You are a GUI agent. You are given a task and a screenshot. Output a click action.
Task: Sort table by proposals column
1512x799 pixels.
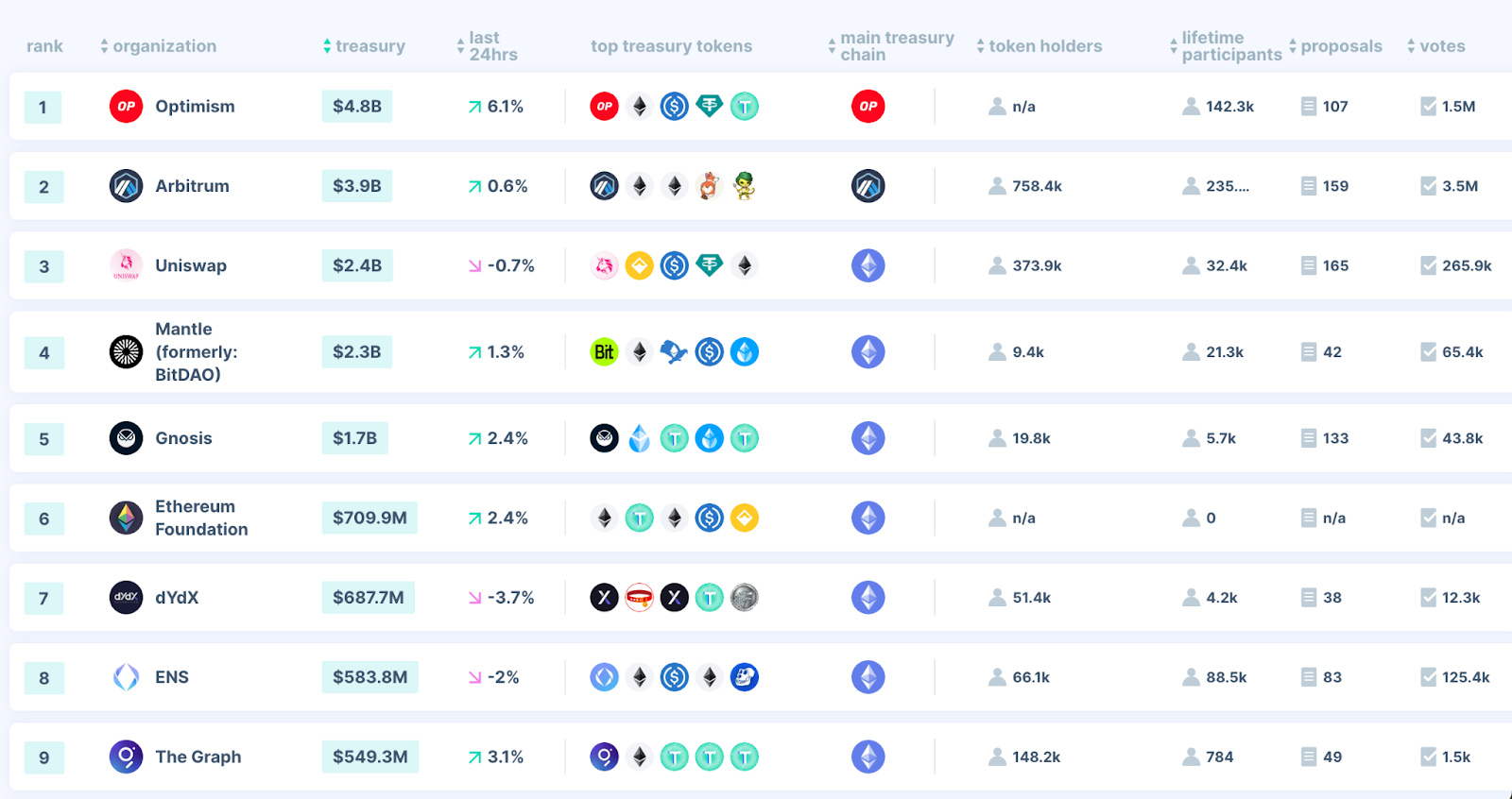(1335, 46)
